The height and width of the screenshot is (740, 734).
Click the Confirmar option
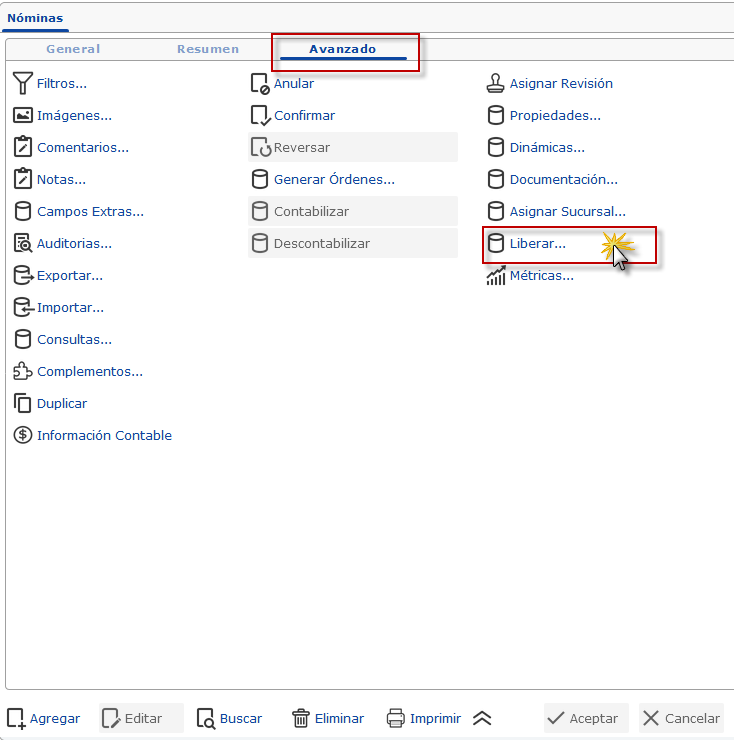click(304, 116)
